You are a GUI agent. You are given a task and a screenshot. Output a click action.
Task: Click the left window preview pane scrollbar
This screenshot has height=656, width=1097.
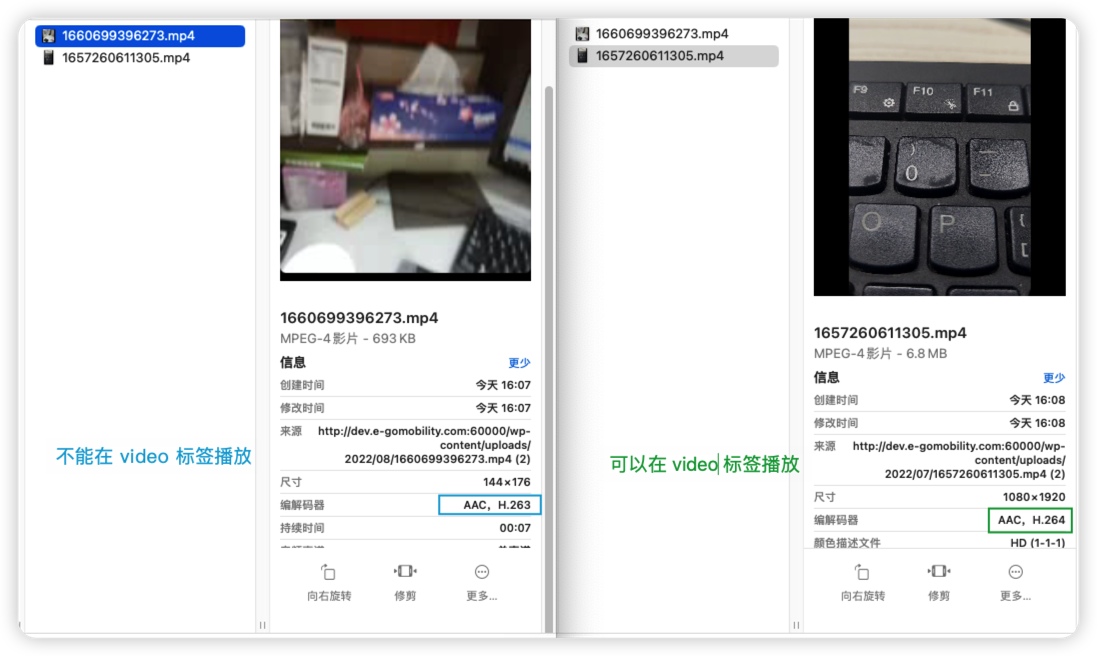(548, 359)
